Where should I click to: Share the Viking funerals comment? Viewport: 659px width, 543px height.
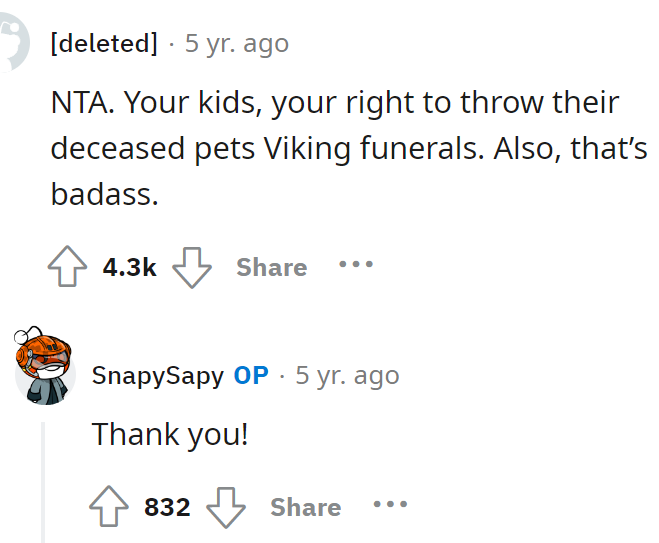click(271, 267)
